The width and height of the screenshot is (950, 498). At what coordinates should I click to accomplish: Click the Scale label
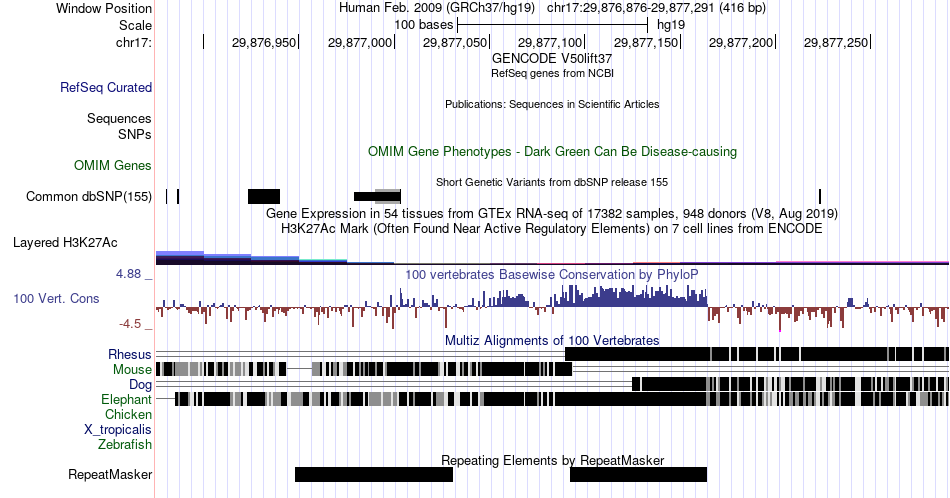coord(135,25)
